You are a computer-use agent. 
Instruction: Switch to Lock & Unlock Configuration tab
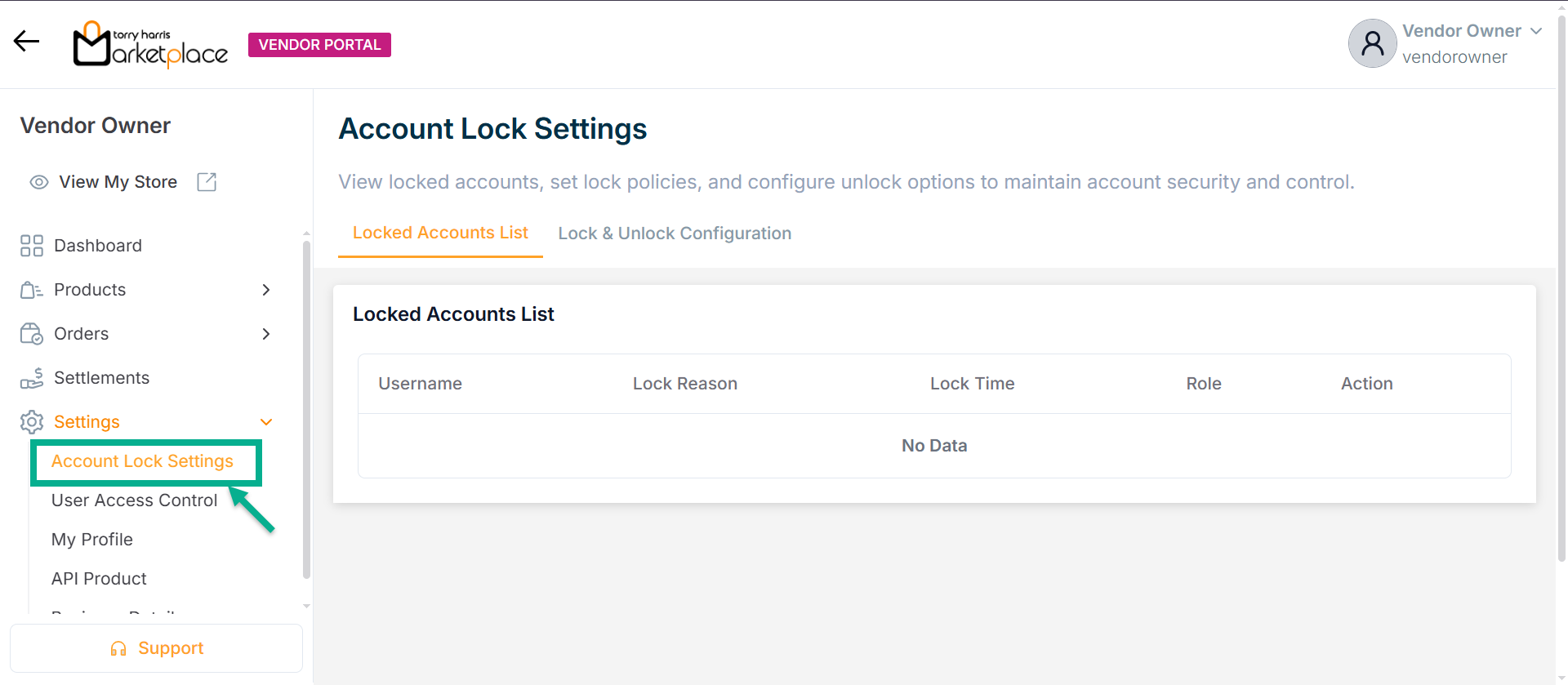tap(675, 234)
